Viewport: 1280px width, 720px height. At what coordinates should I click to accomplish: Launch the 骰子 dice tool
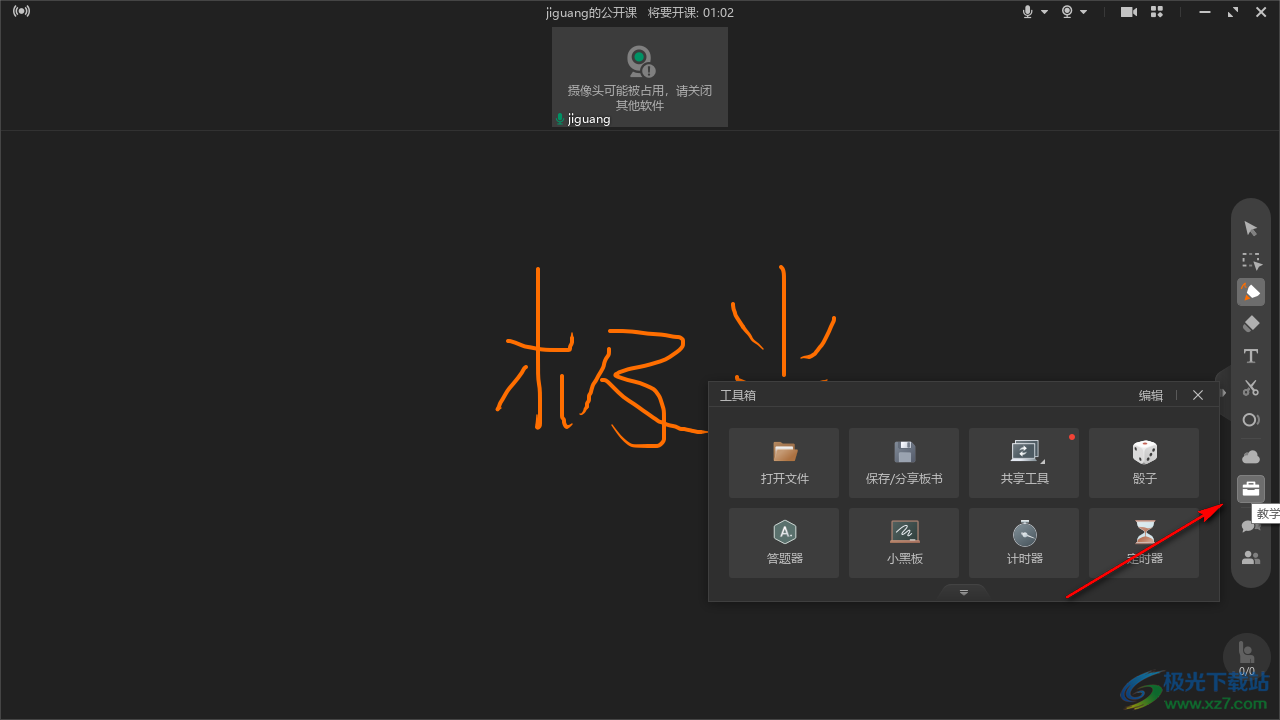[1144, 463]
